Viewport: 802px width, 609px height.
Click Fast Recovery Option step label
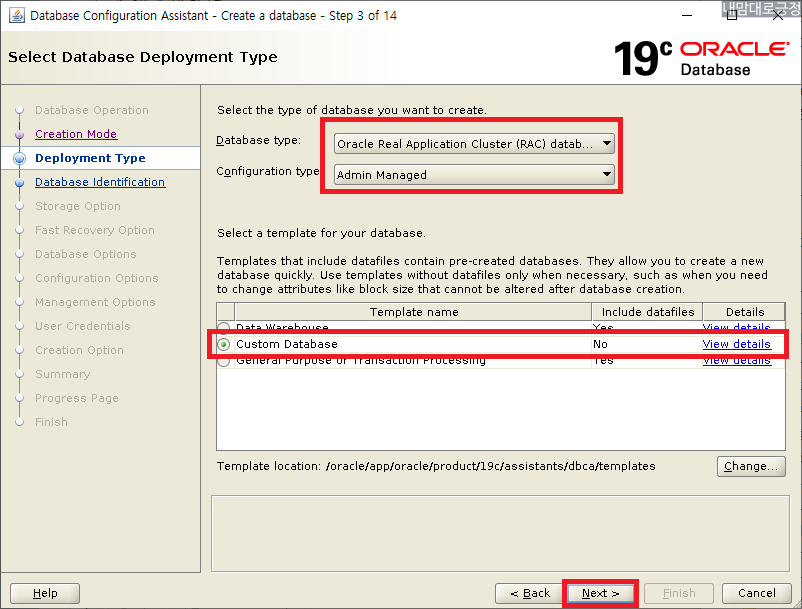[x=95, y=230]
